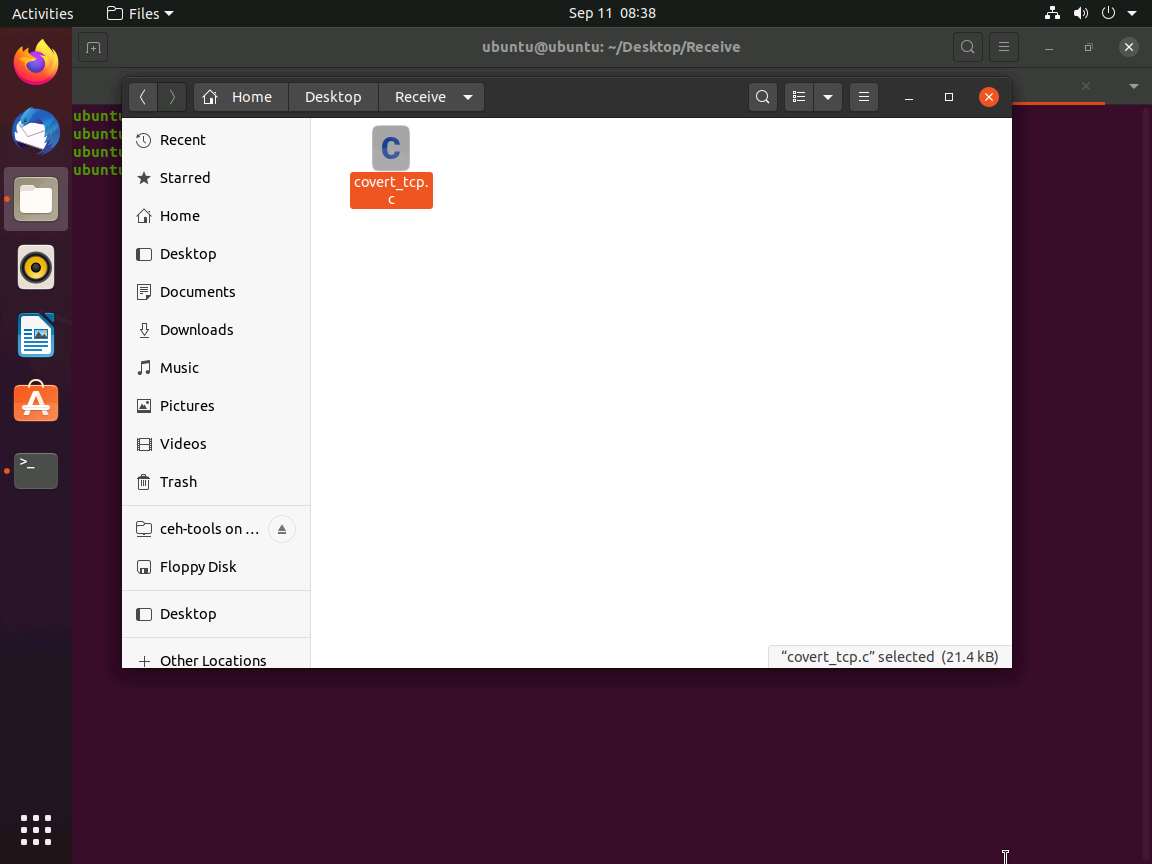Viewport: 1152px width, 864px height.
Task: Open the Files hamburger menu
Action: 864,97
